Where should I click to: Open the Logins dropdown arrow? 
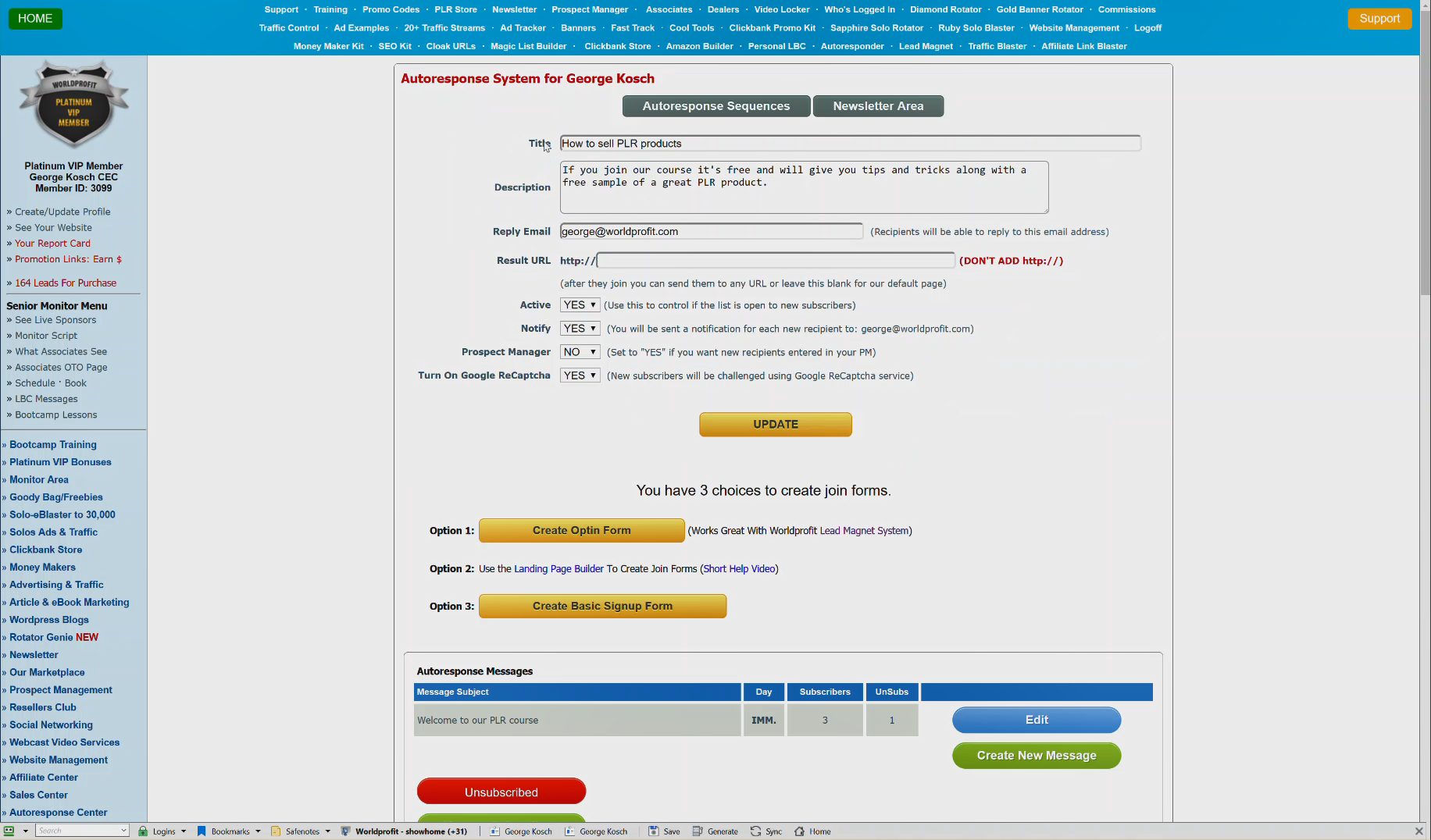[x=184, y=831]
